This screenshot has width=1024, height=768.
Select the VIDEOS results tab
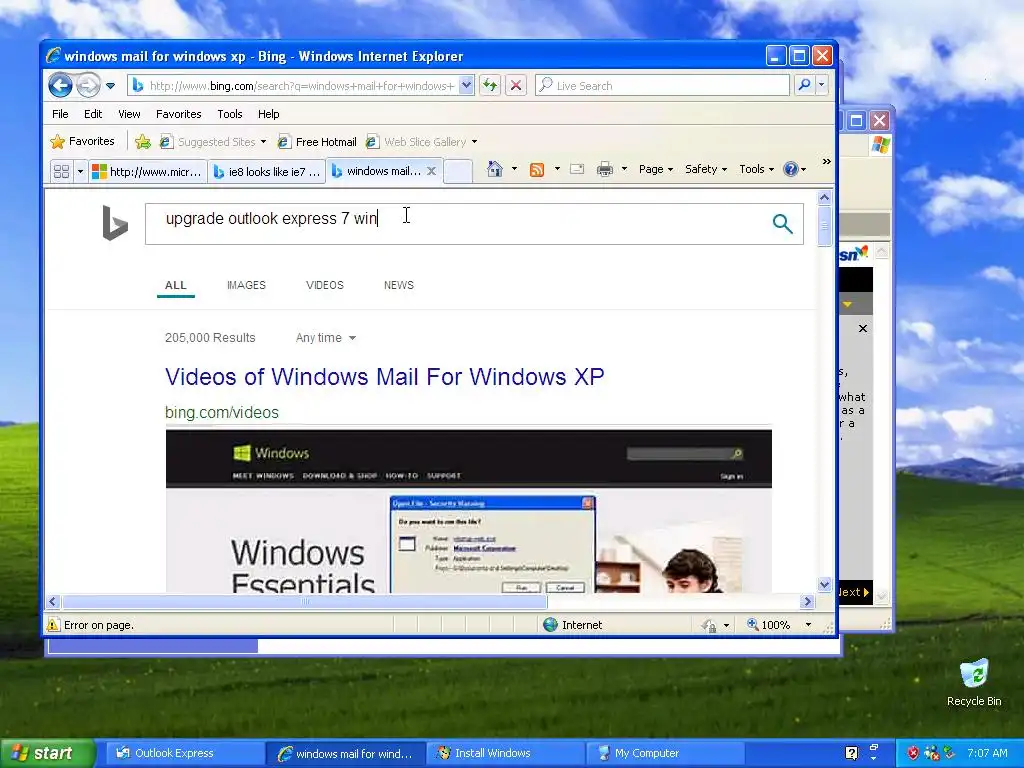click(325, 285)
